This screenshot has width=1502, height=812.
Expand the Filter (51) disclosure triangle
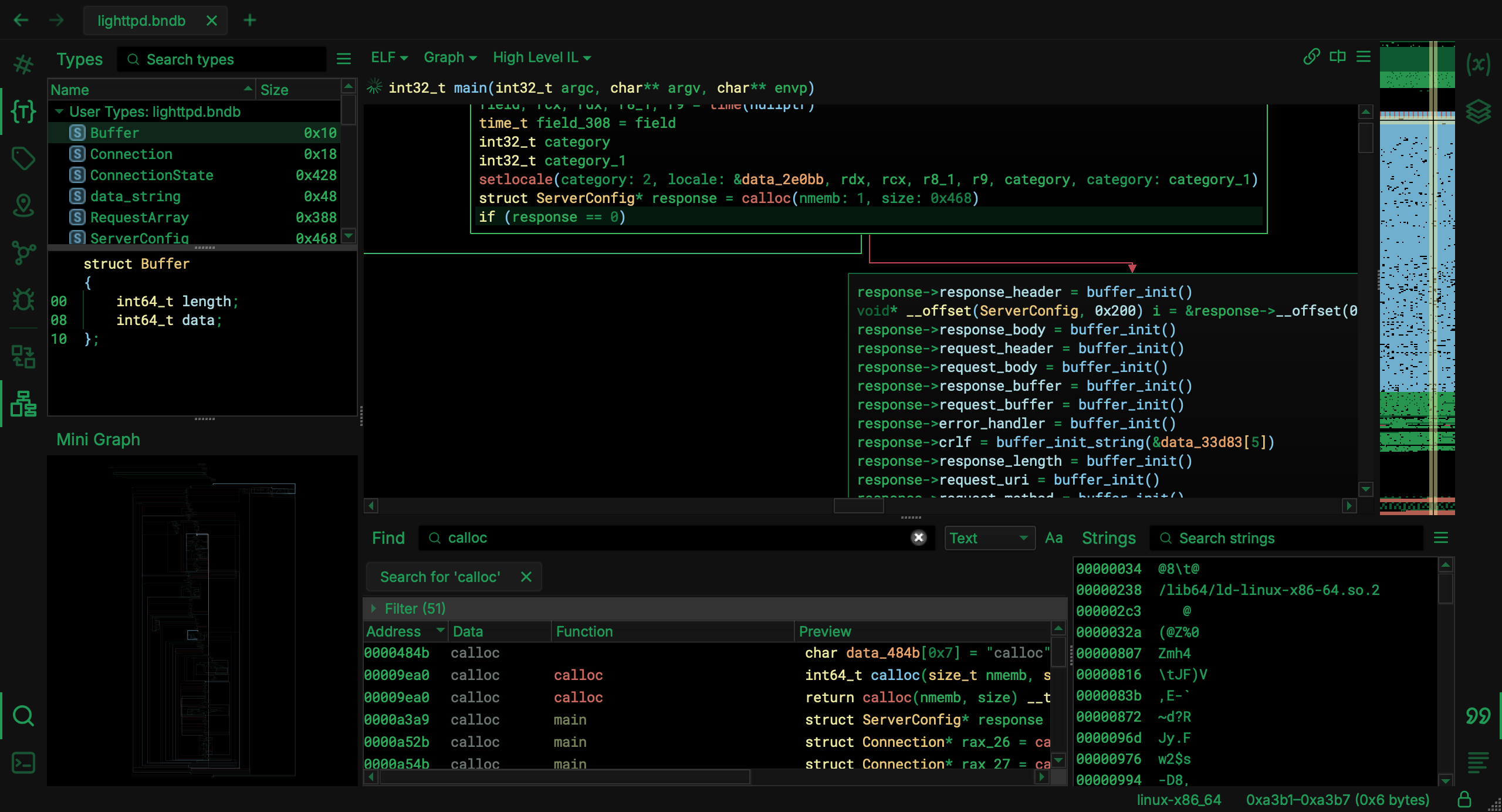374,609
